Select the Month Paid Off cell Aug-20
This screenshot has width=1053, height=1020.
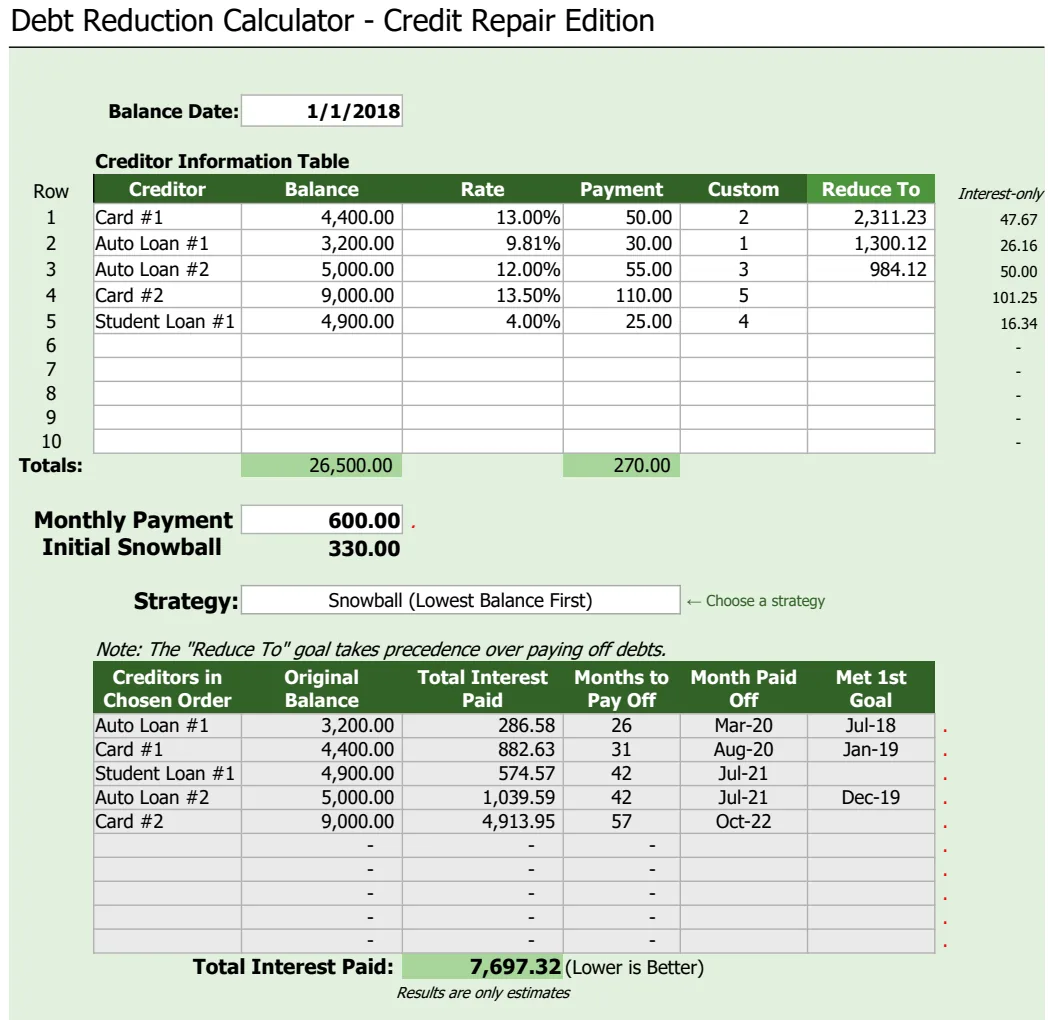click(743, 749)
